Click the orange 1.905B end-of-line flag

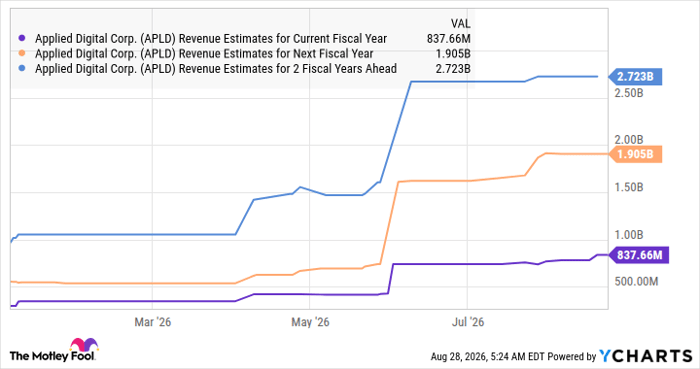635,154
